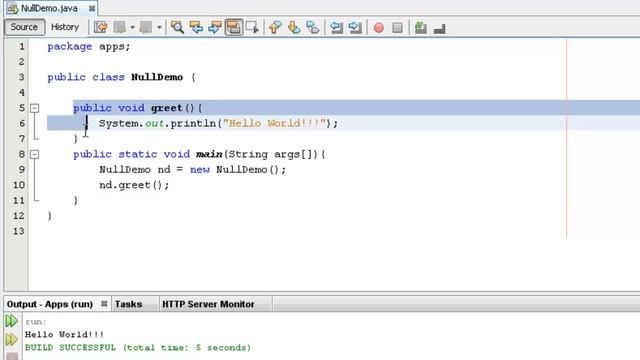
Task: Click 'println' on line 6
Action: (x=193, y=123)
